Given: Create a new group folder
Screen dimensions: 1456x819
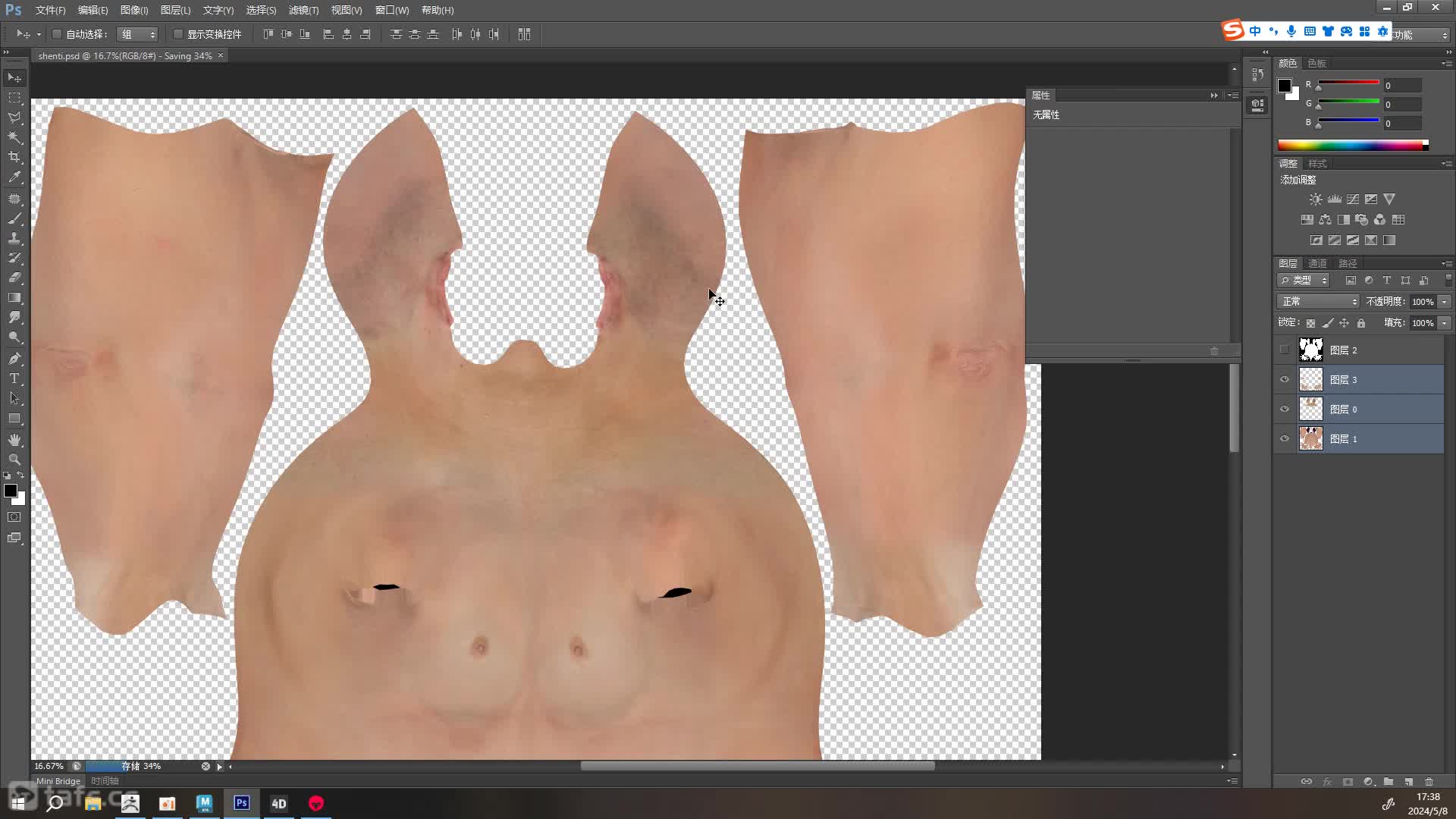Looking at the screenshot, I should click(1389, 782).
